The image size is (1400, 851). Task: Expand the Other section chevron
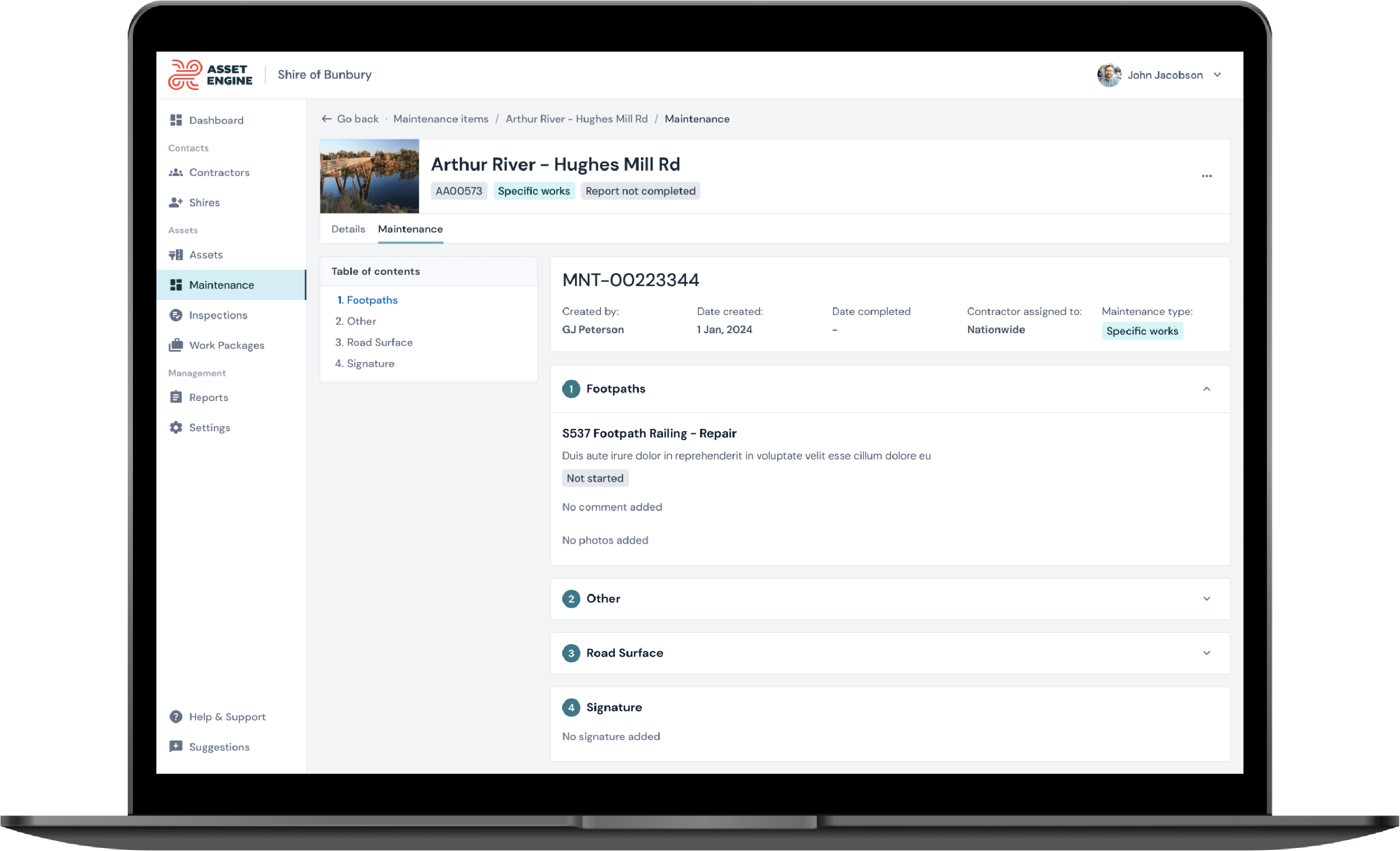coord(1206,599)
